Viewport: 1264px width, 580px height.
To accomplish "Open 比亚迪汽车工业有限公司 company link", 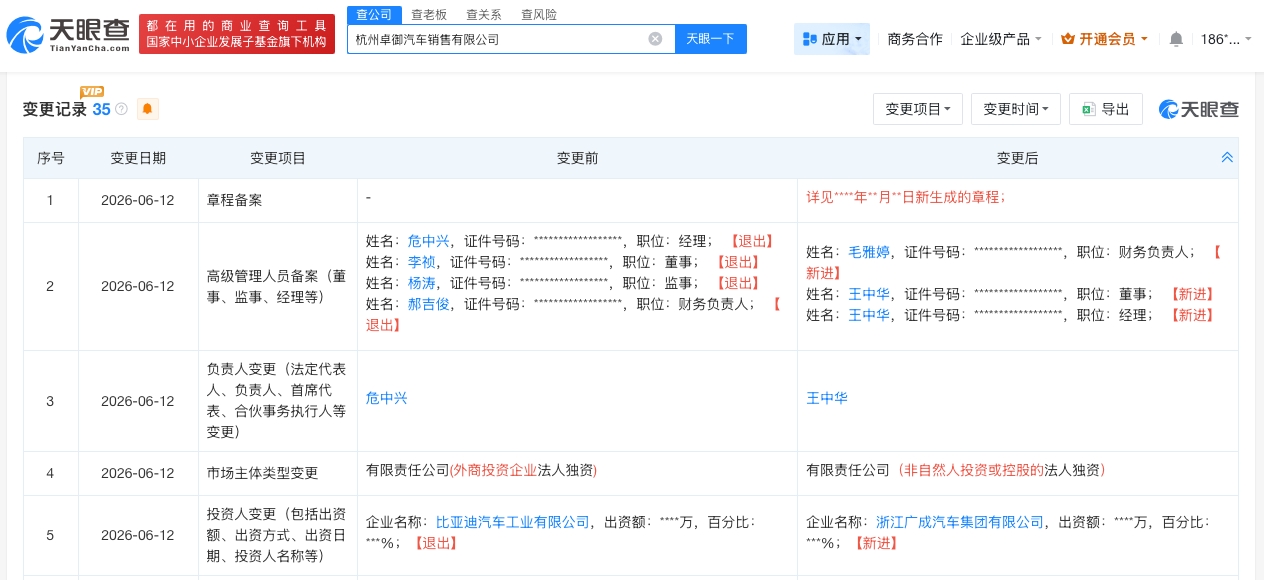I will click(x=513, y=522).
